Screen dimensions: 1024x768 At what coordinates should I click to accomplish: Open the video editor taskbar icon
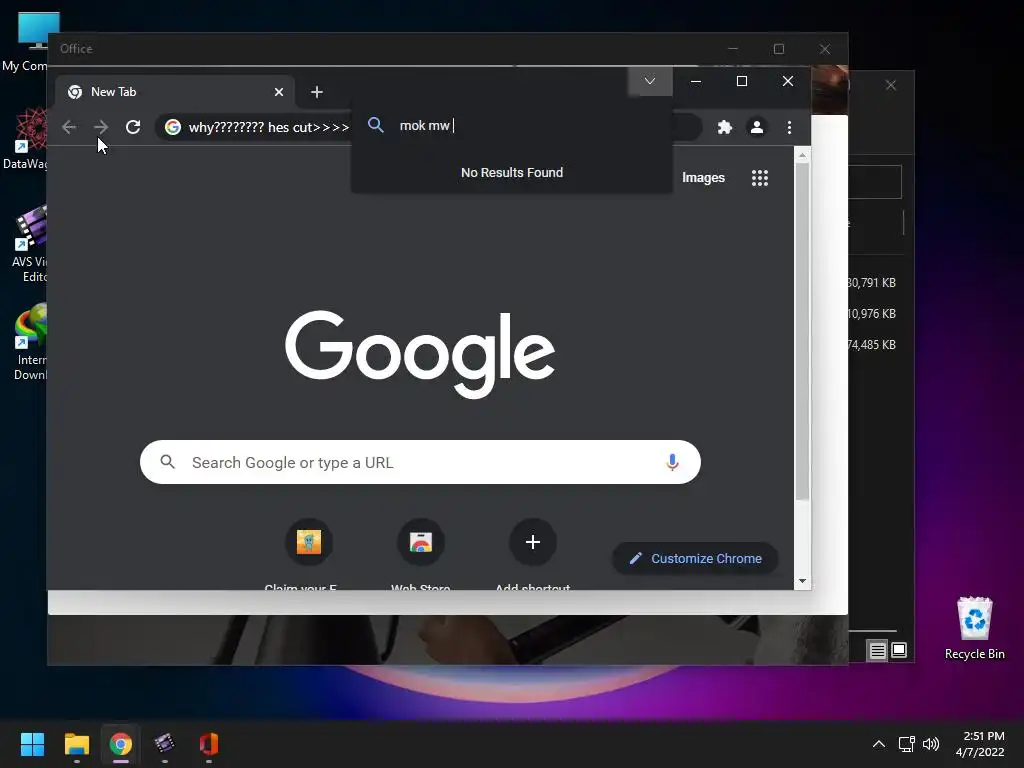click(165, 744)
